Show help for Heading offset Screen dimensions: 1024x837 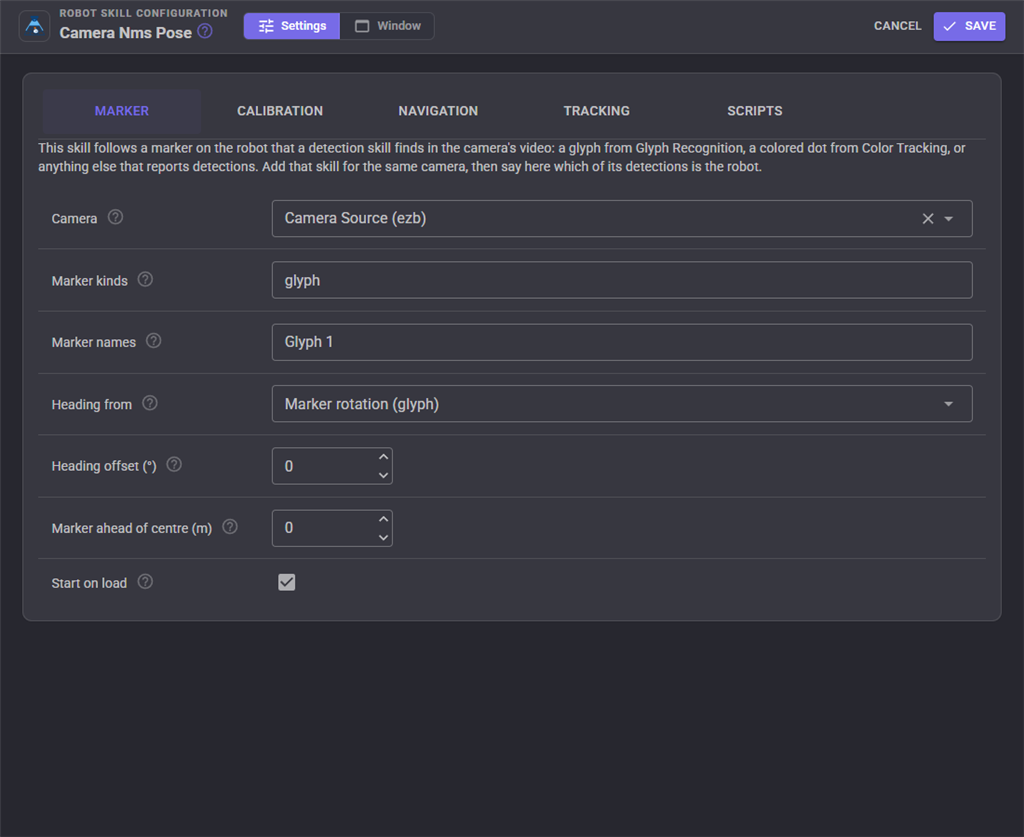[x=174, y=465]
